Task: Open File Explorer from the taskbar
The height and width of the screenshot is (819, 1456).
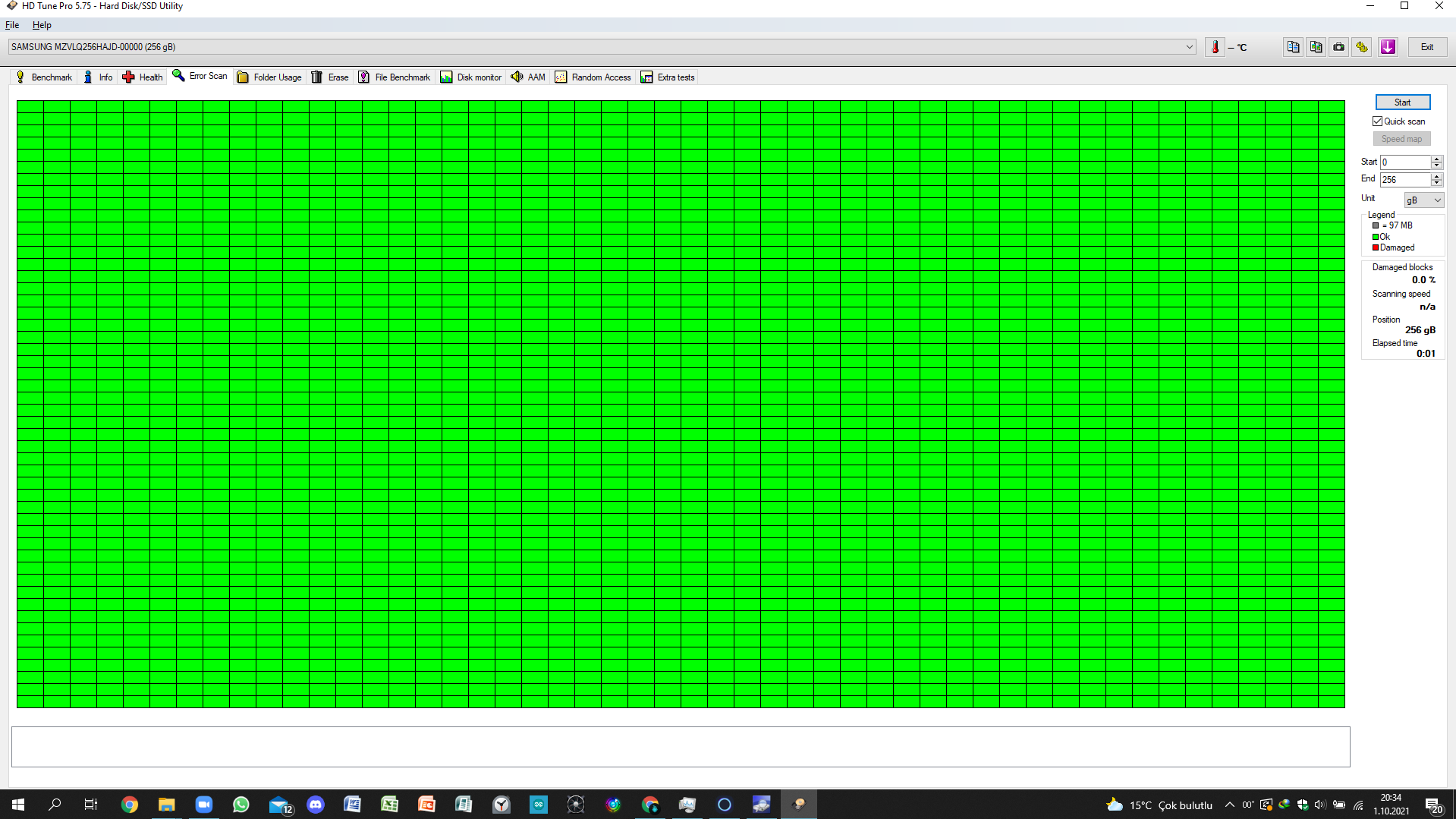Action: pos(167,805)
